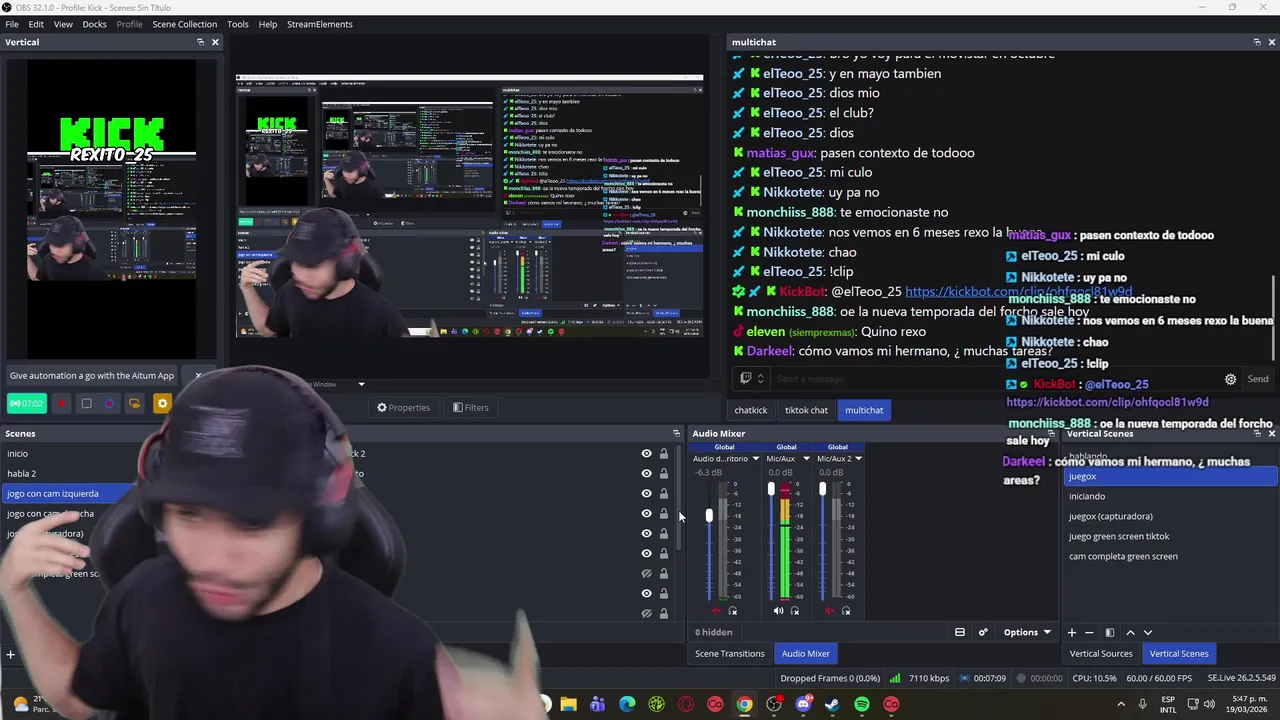Toggle the eye icon of the topmost source row
The height and width of the screenshot is (720, 1280).
coord(646,453)
